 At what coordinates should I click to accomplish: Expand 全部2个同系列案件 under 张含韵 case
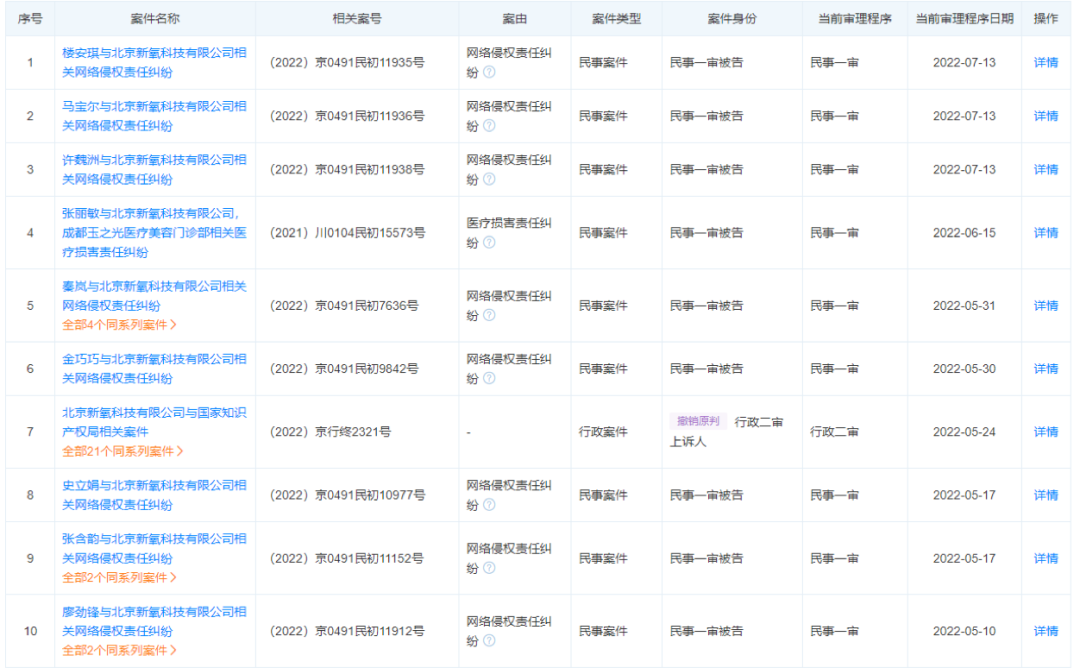click(119, 578)
